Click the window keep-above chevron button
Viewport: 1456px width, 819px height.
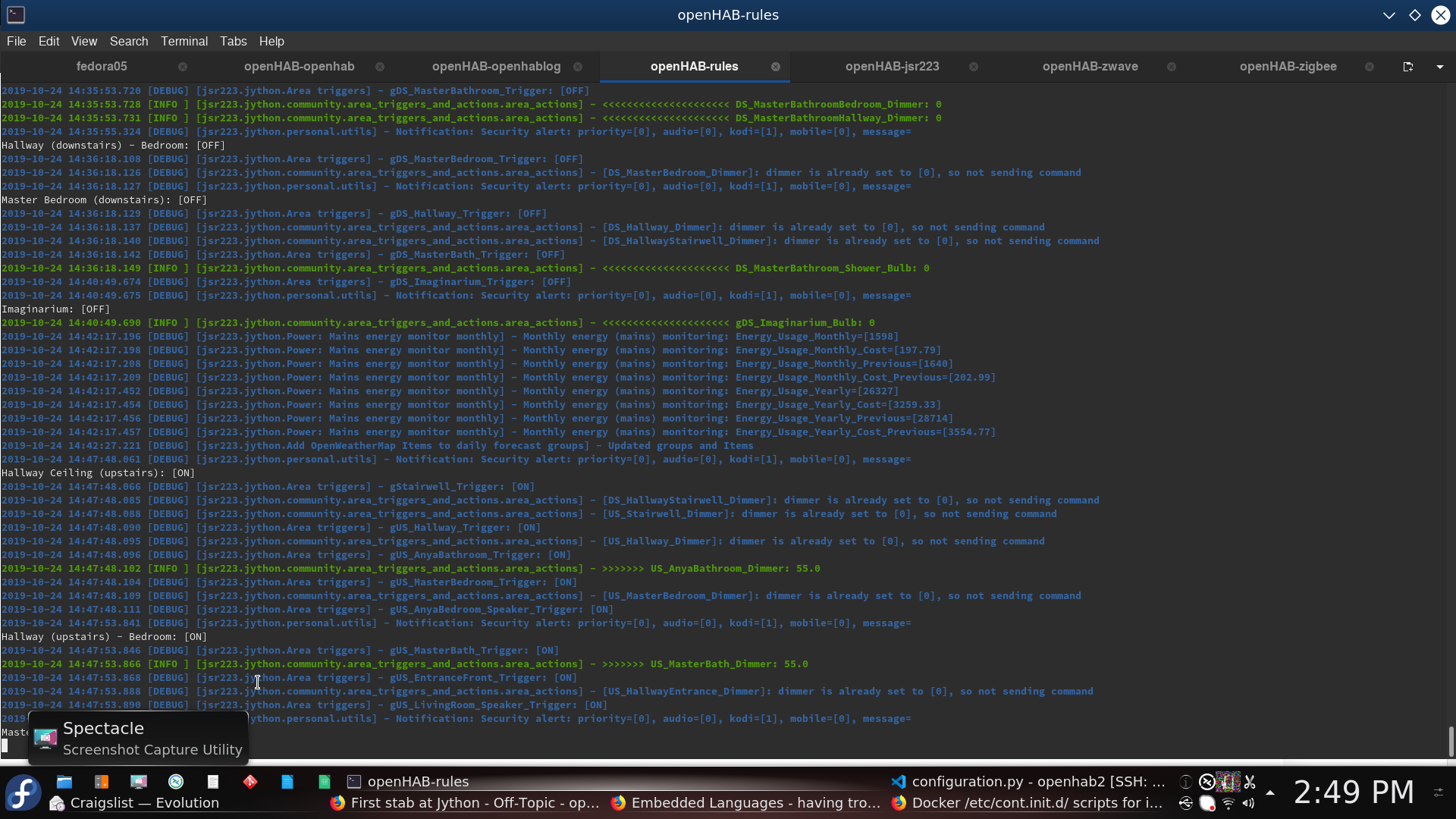tap(1389, 15)
